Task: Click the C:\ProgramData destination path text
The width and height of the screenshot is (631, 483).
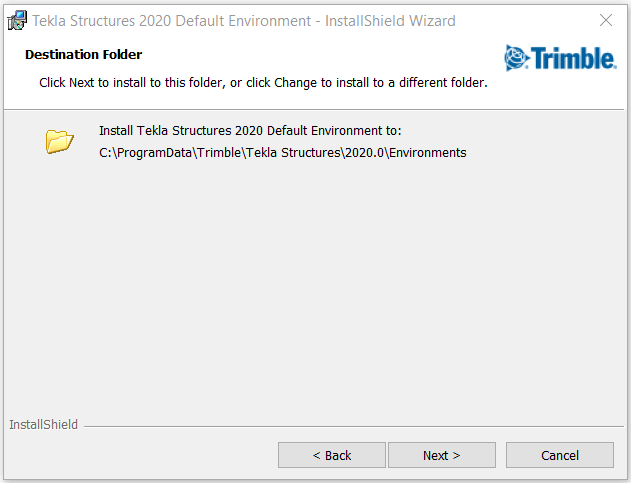Action: tap(283, 153)
